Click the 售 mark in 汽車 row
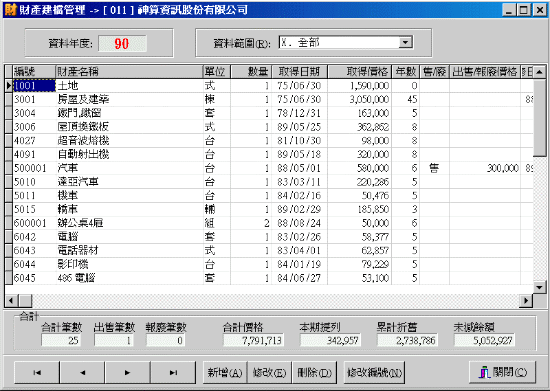This screenshot has width=550, height=391. point(434,168)
